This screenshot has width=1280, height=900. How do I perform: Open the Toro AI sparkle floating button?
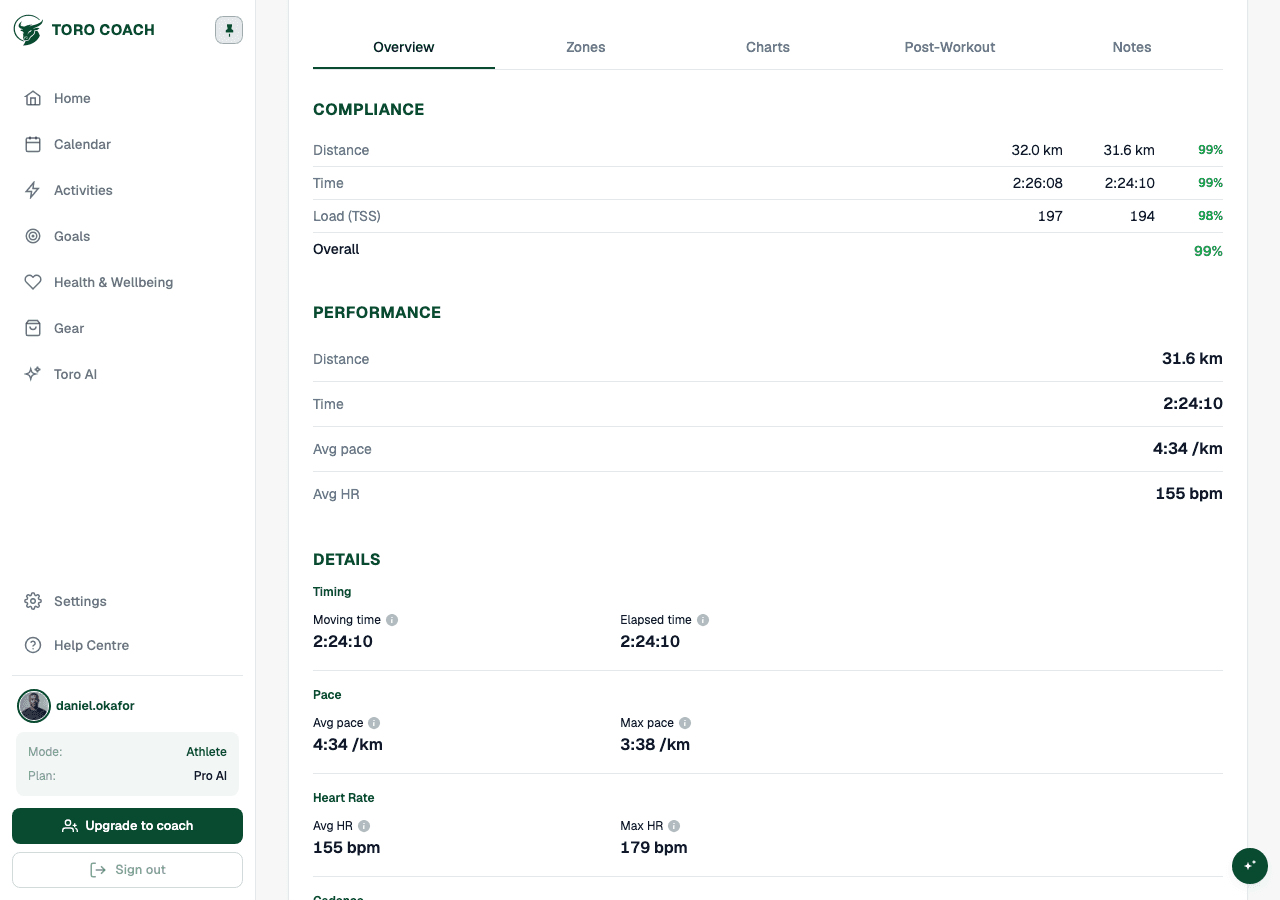coord(1250,866)
